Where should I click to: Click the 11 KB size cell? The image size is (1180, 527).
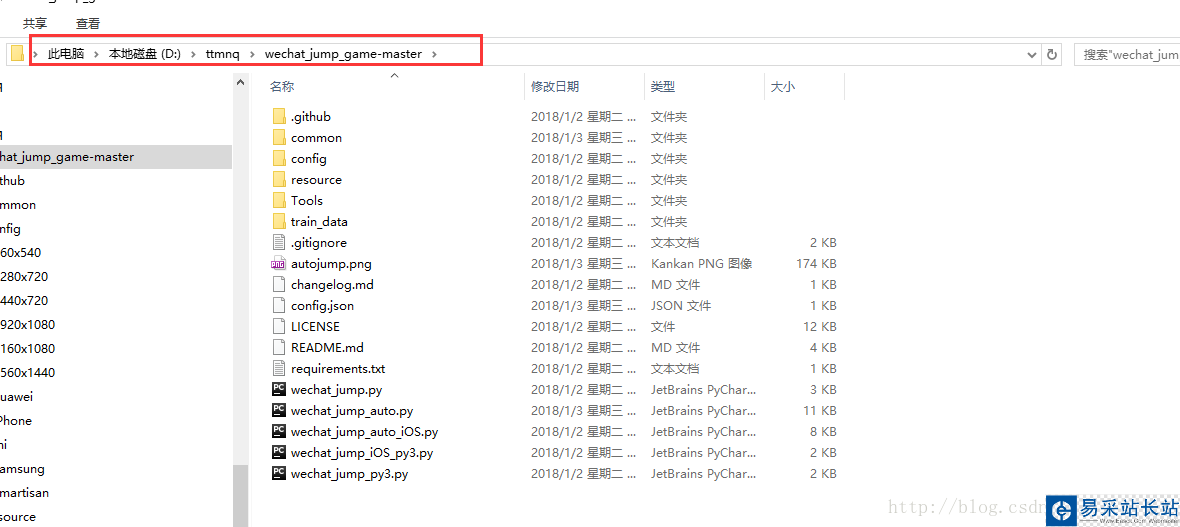point(819,411)
